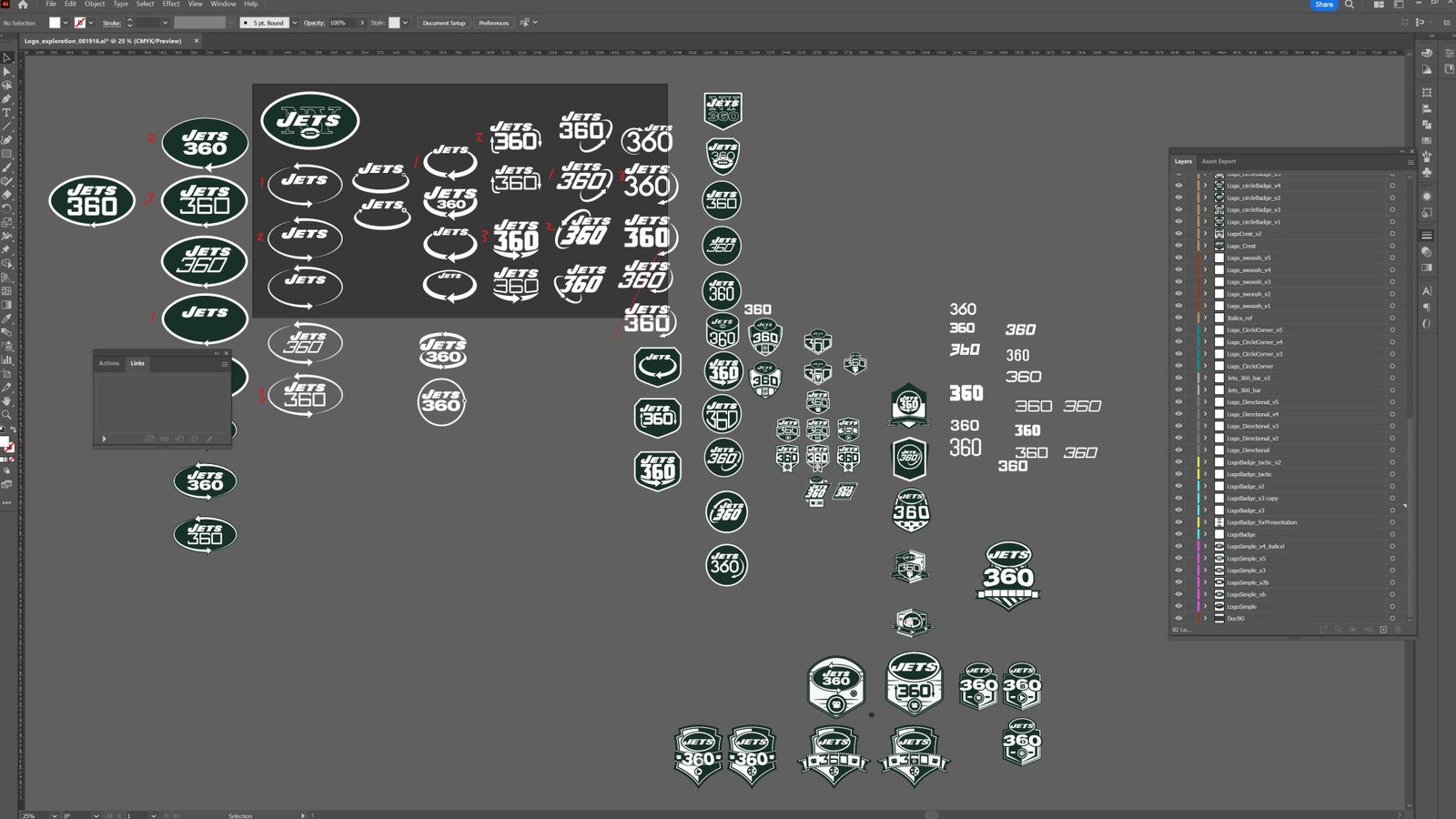Select the Selection tool arrow
The width and height of the screenshot is (1456, 819).
tap(6, 57)
